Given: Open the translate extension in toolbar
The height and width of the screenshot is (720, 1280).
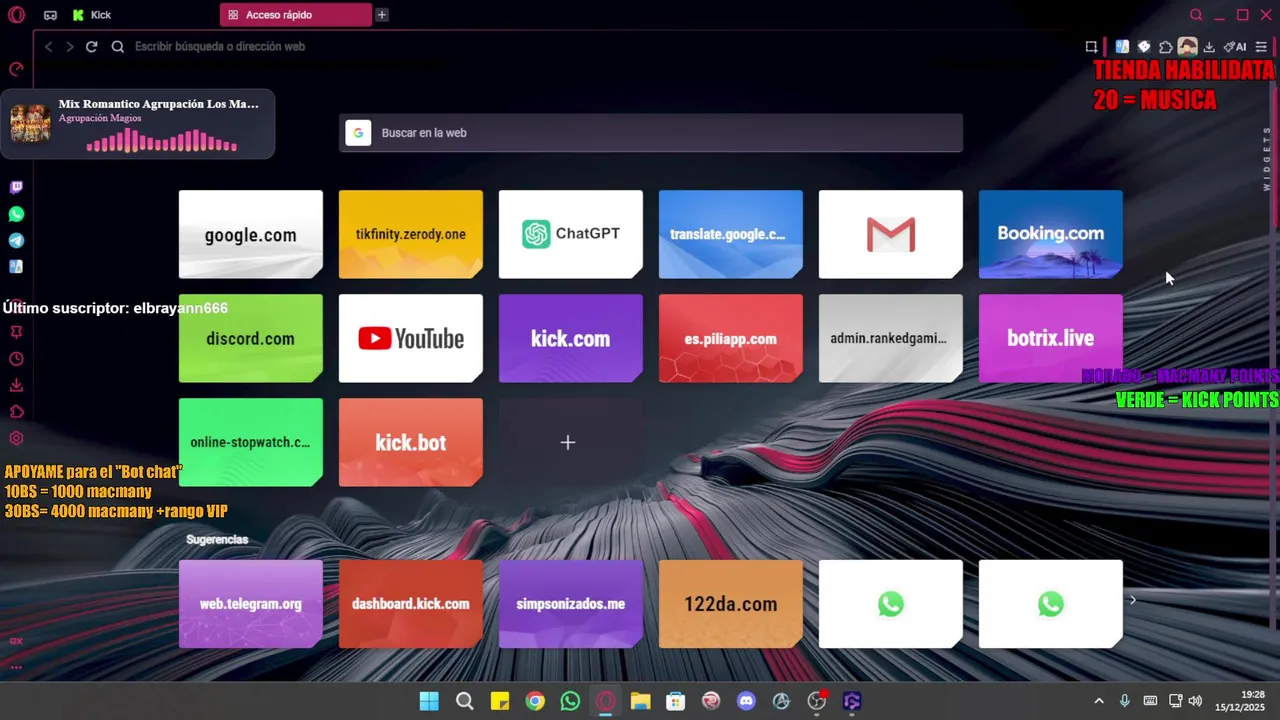Looking at the screenshot, I should [1122, 46].
